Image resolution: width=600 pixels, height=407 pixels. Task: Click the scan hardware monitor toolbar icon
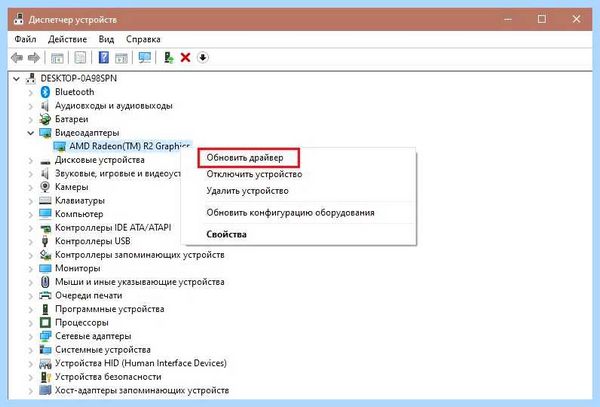click(145, 58)
